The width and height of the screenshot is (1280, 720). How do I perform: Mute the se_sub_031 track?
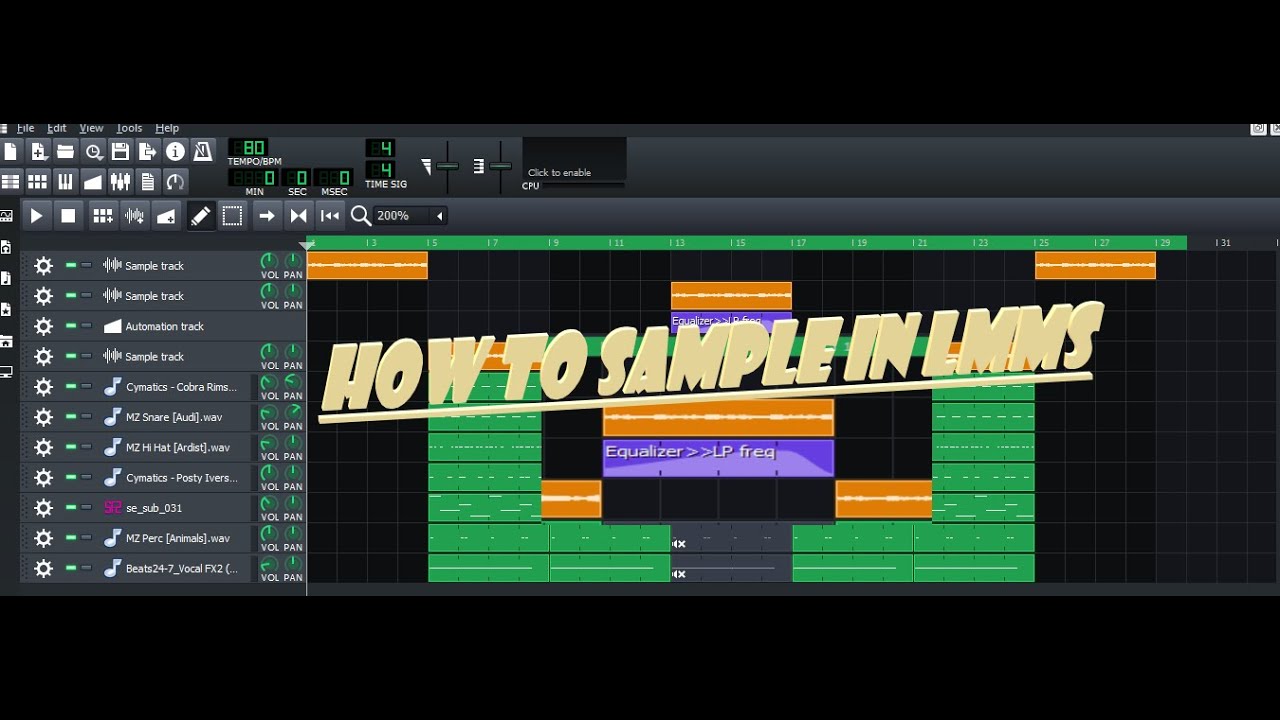pyautogui.click(x=71, y=507)
